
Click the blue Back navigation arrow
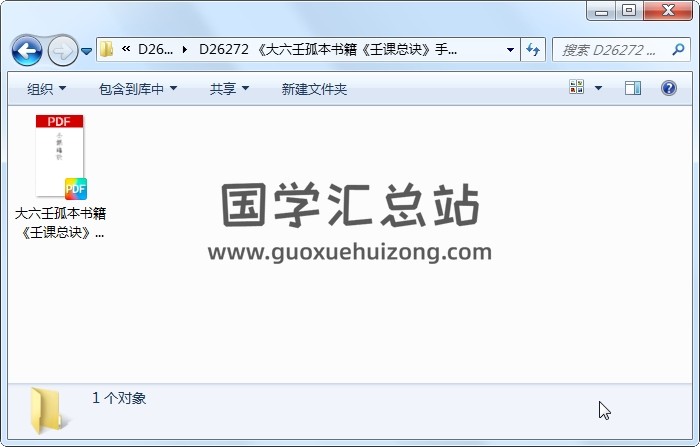(27, 51)
